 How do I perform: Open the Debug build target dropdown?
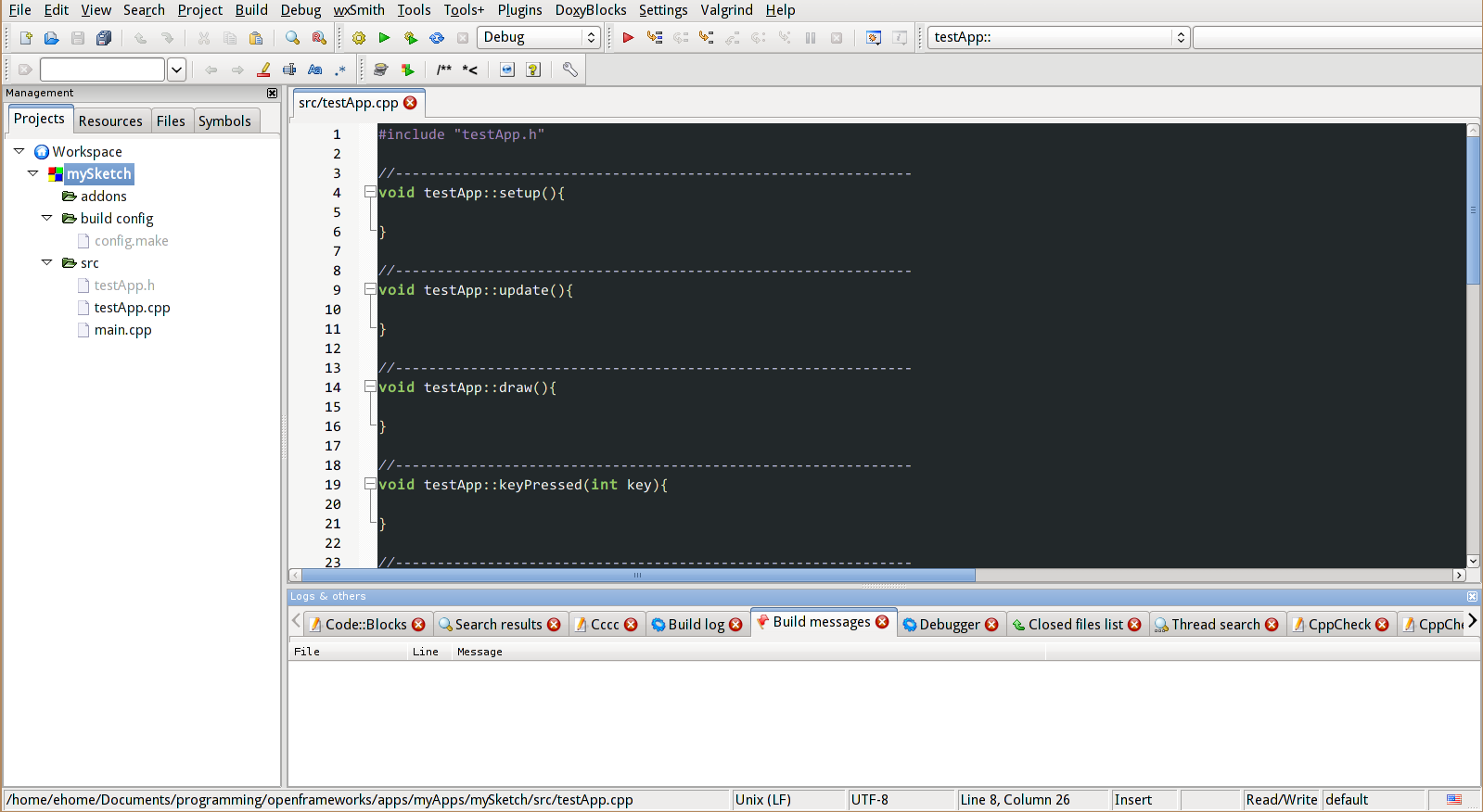[x=538, y=37]
